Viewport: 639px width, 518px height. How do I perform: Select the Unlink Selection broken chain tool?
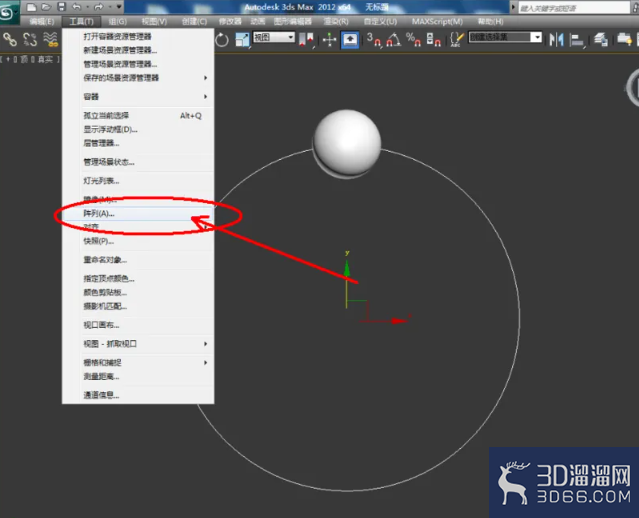pyautogui.click(x=30, y=40)
